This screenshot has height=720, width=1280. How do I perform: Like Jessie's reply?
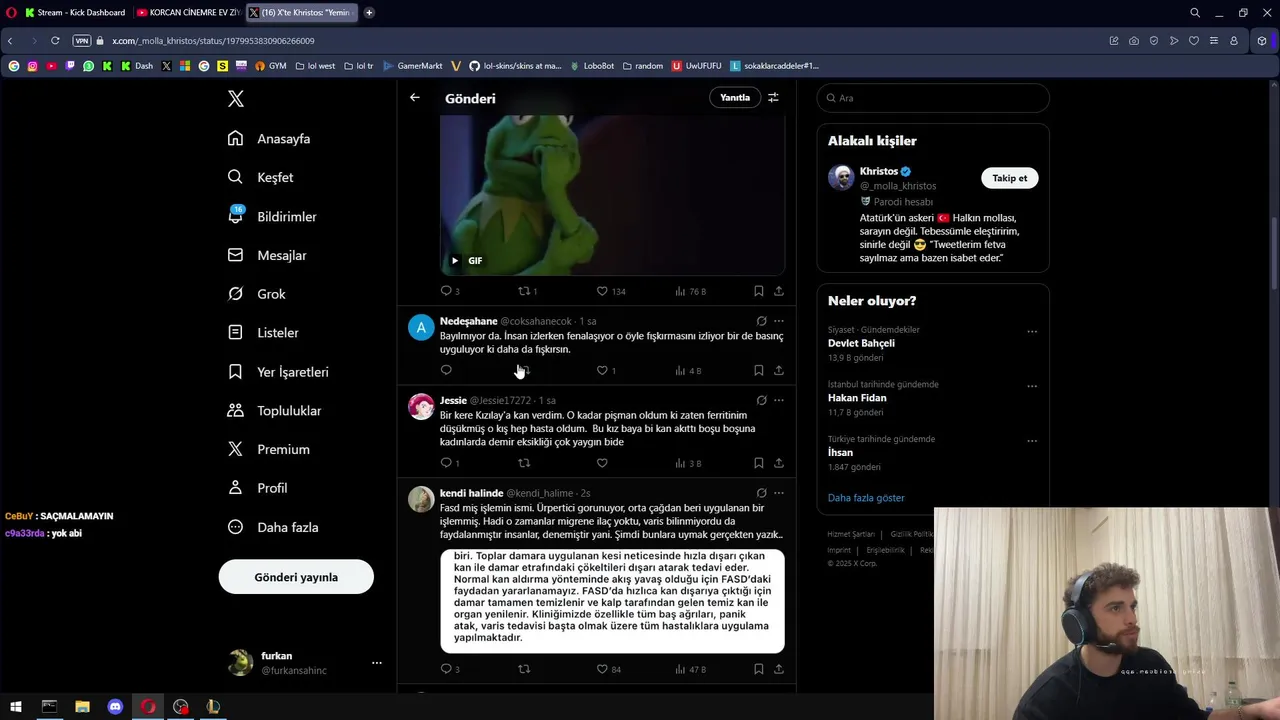tap(602, 463)
